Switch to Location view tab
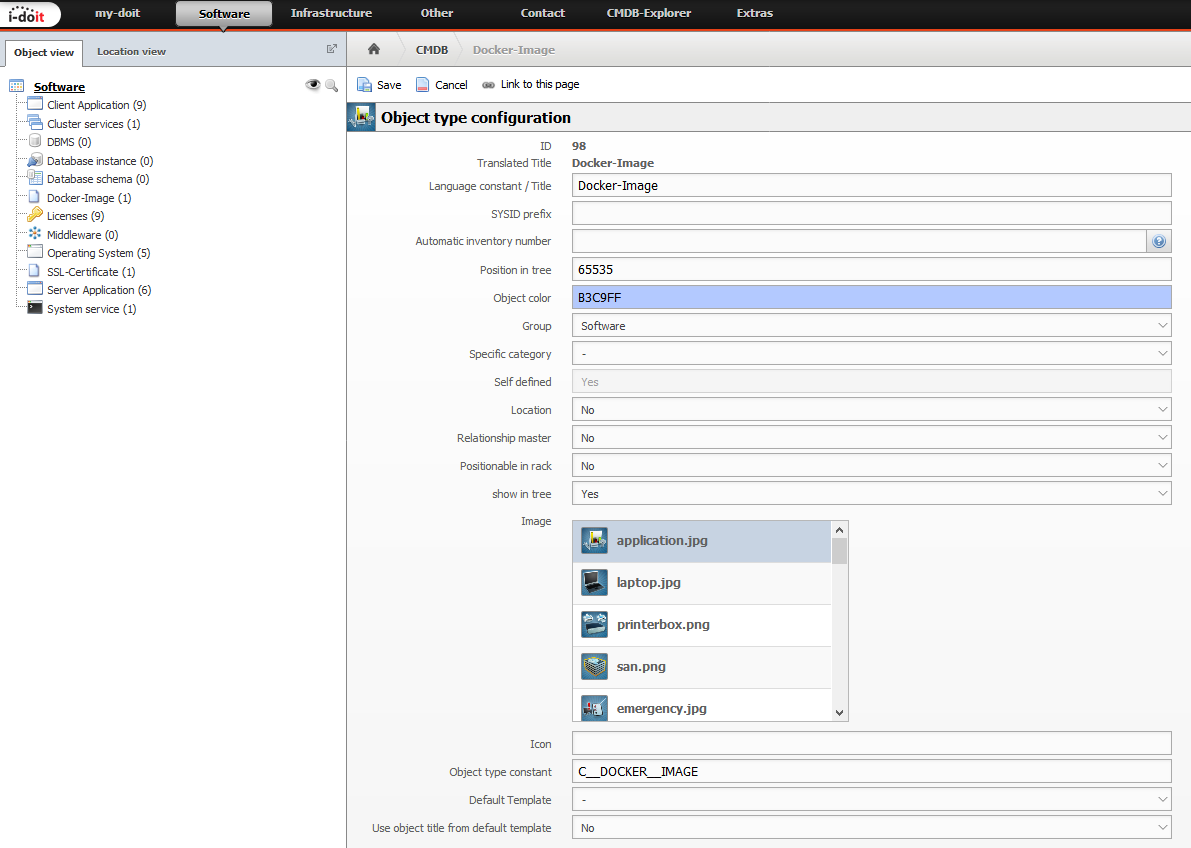 [131, 52]
